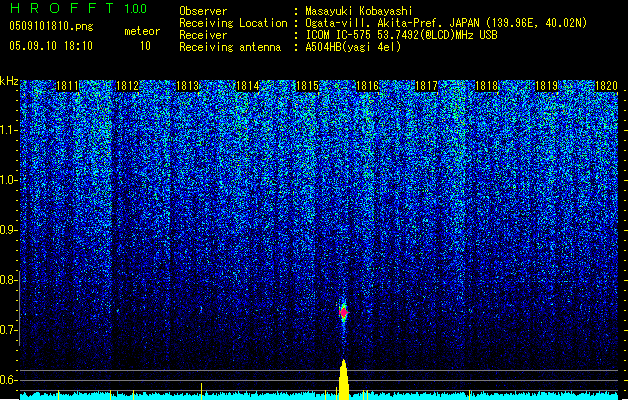
Task: Click the 1820 time marker
Action: pyautogui.click(x=606, y=87)
